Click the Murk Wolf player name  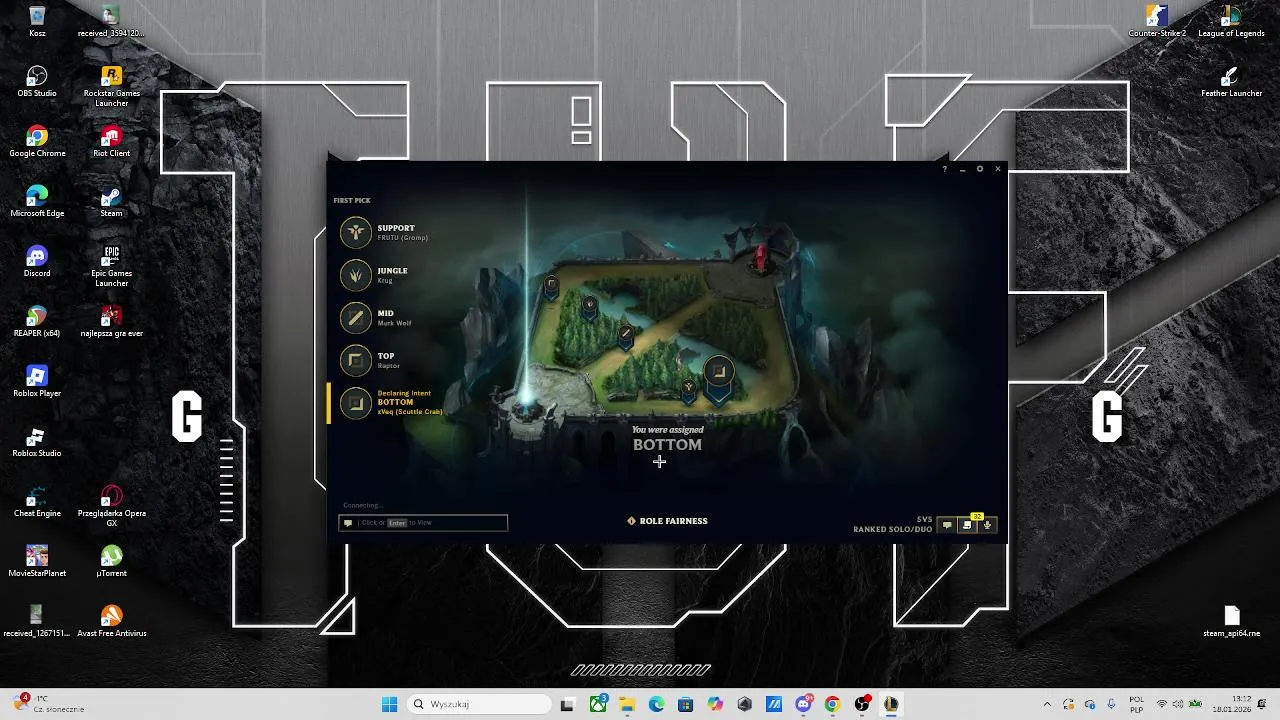pyautogui.click(x=394, y=323)
